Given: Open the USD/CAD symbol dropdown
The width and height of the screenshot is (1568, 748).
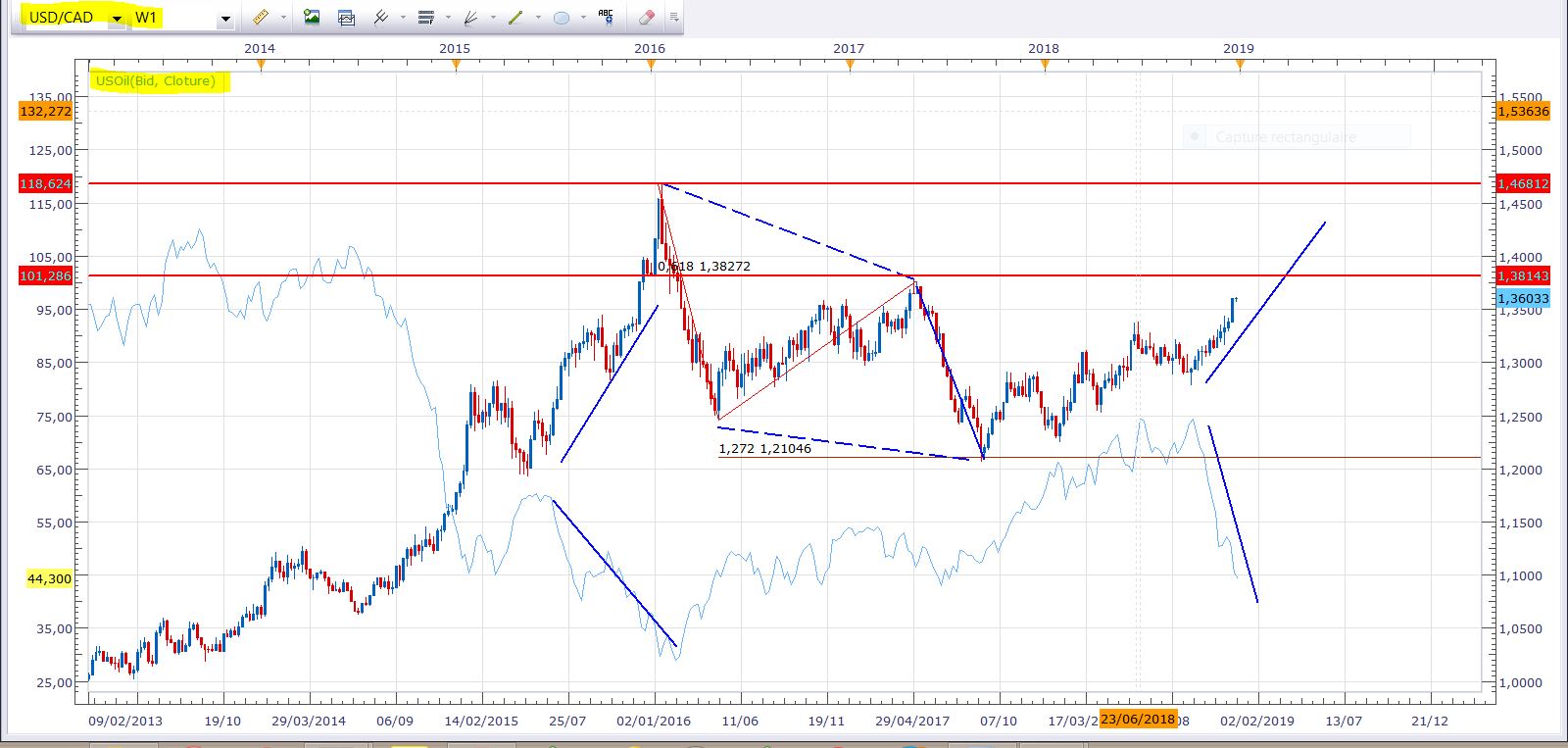Looking at the screenshot, I should [x=117, y=19].
